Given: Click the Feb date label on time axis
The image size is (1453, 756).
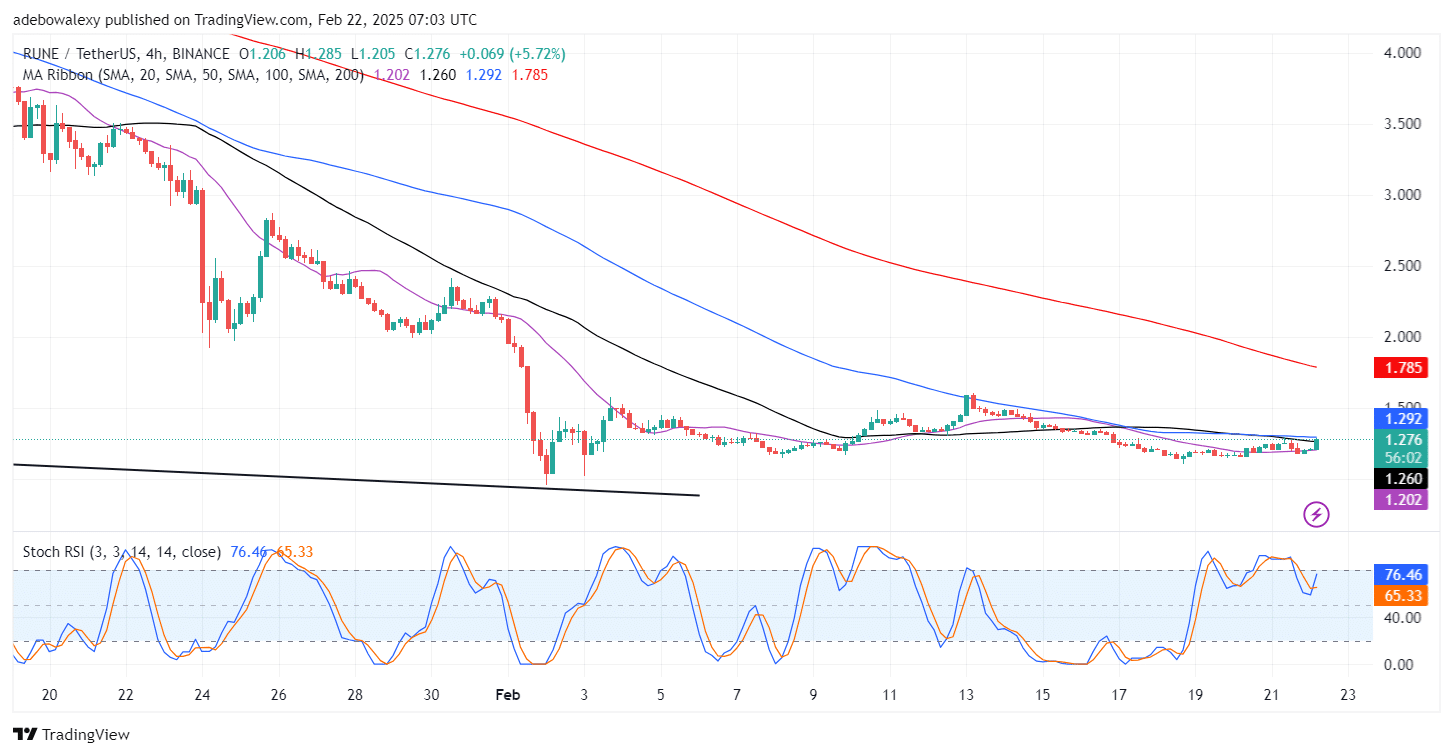Looking at the screenshot, I should 506,695.
